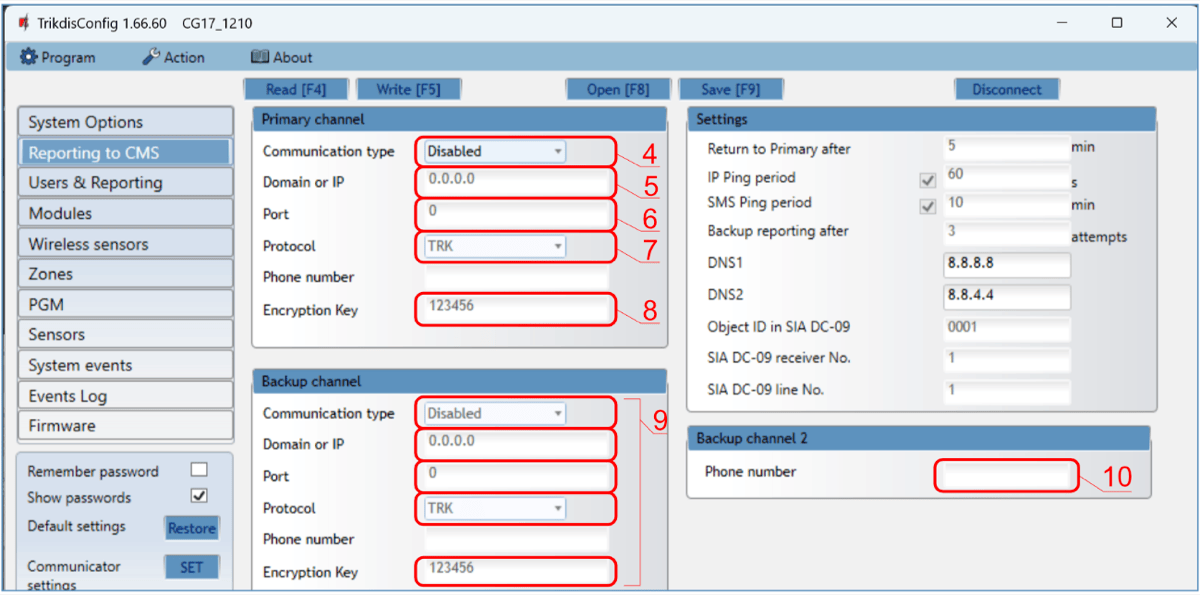Enable the Remember password checkbox
Screen dimensions: 1200x595
click(x=199, y=470)
